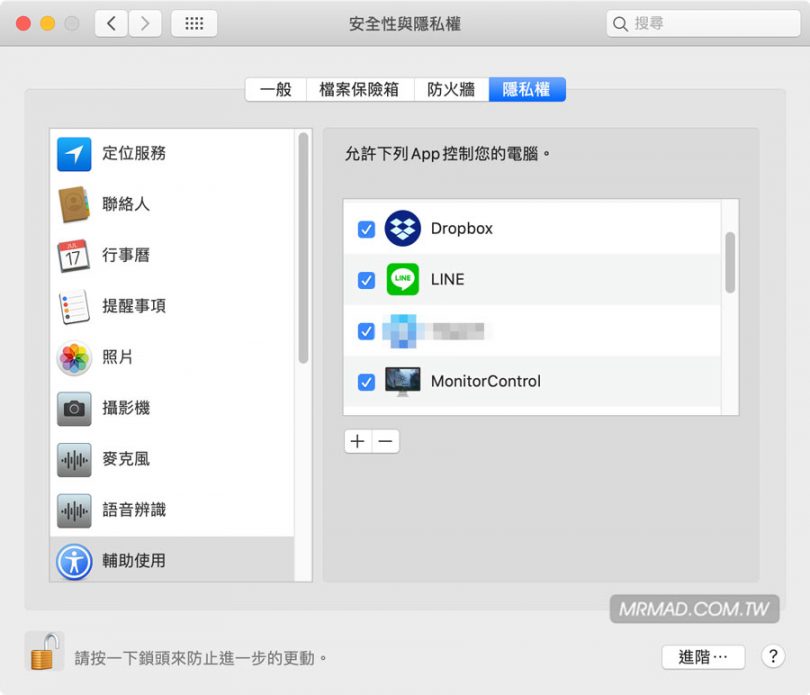Viewport: 810px width, 695px height.
Task: Open the 檔案保險箱 tab
Action: tap(360, 89)
